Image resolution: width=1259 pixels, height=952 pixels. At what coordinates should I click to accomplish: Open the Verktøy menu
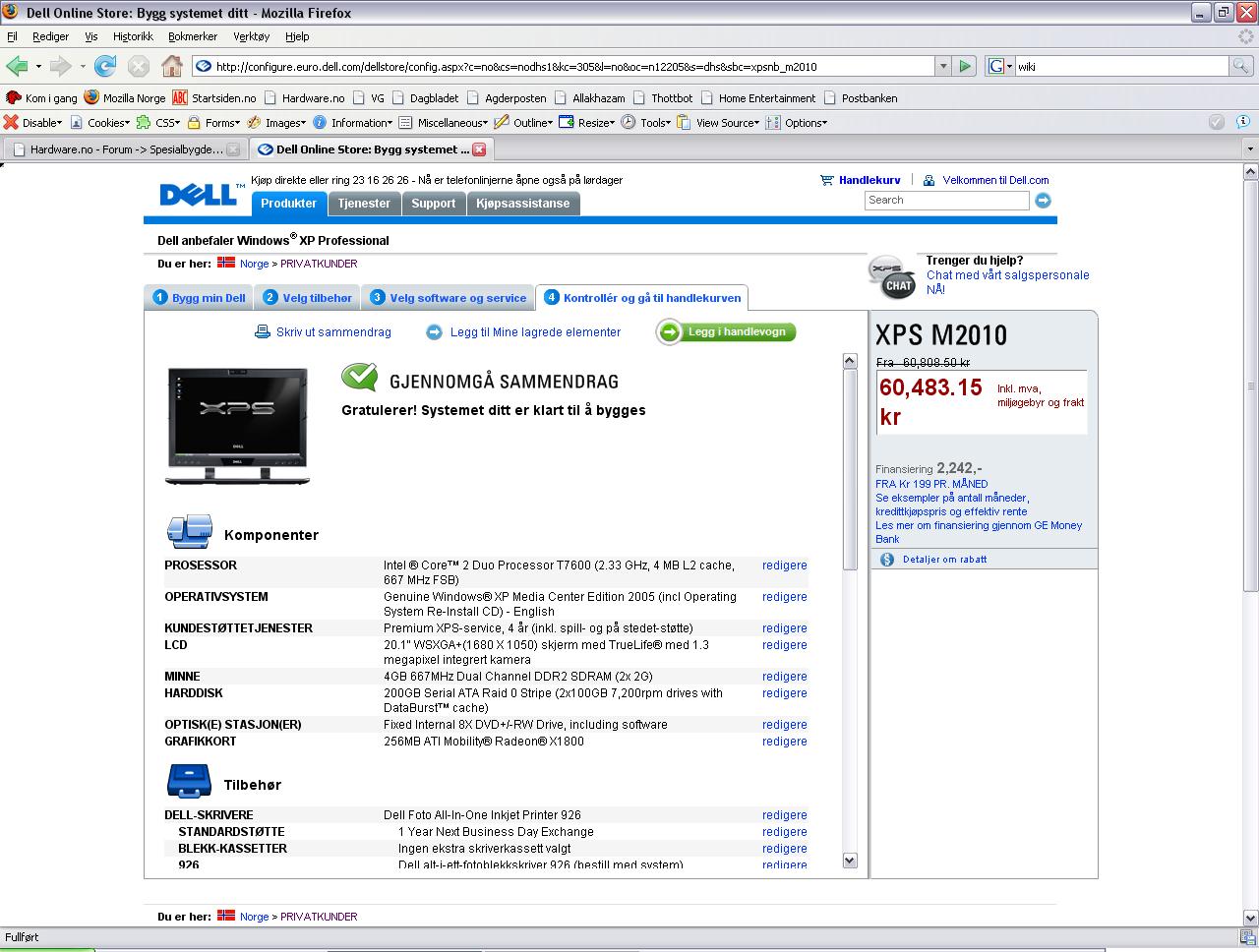251,36
